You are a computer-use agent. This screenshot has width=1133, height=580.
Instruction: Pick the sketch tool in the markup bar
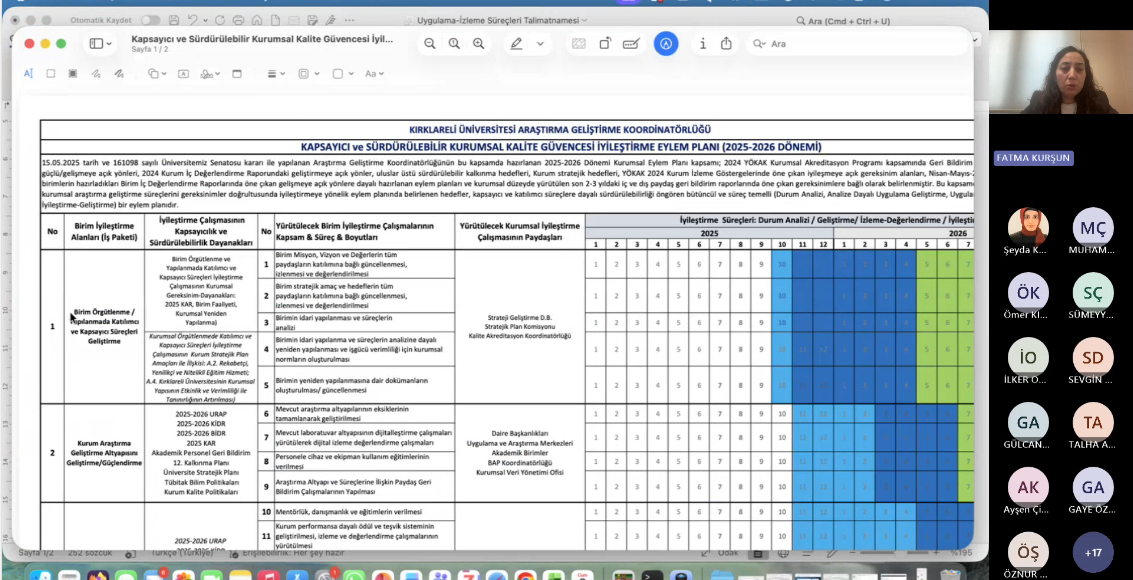pyautogui.click(x=96, y=74)
